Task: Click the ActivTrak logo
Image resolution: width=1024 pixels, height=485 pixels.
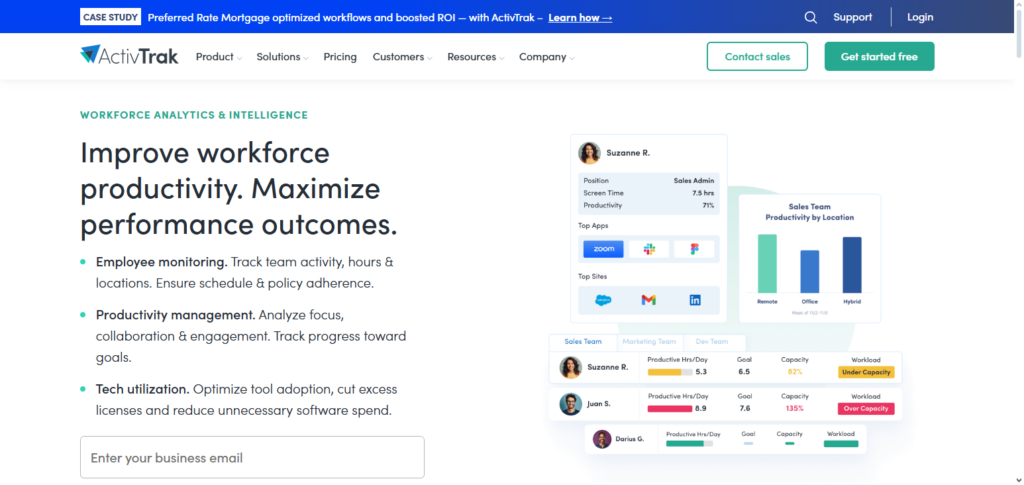Action: point(129,56)
